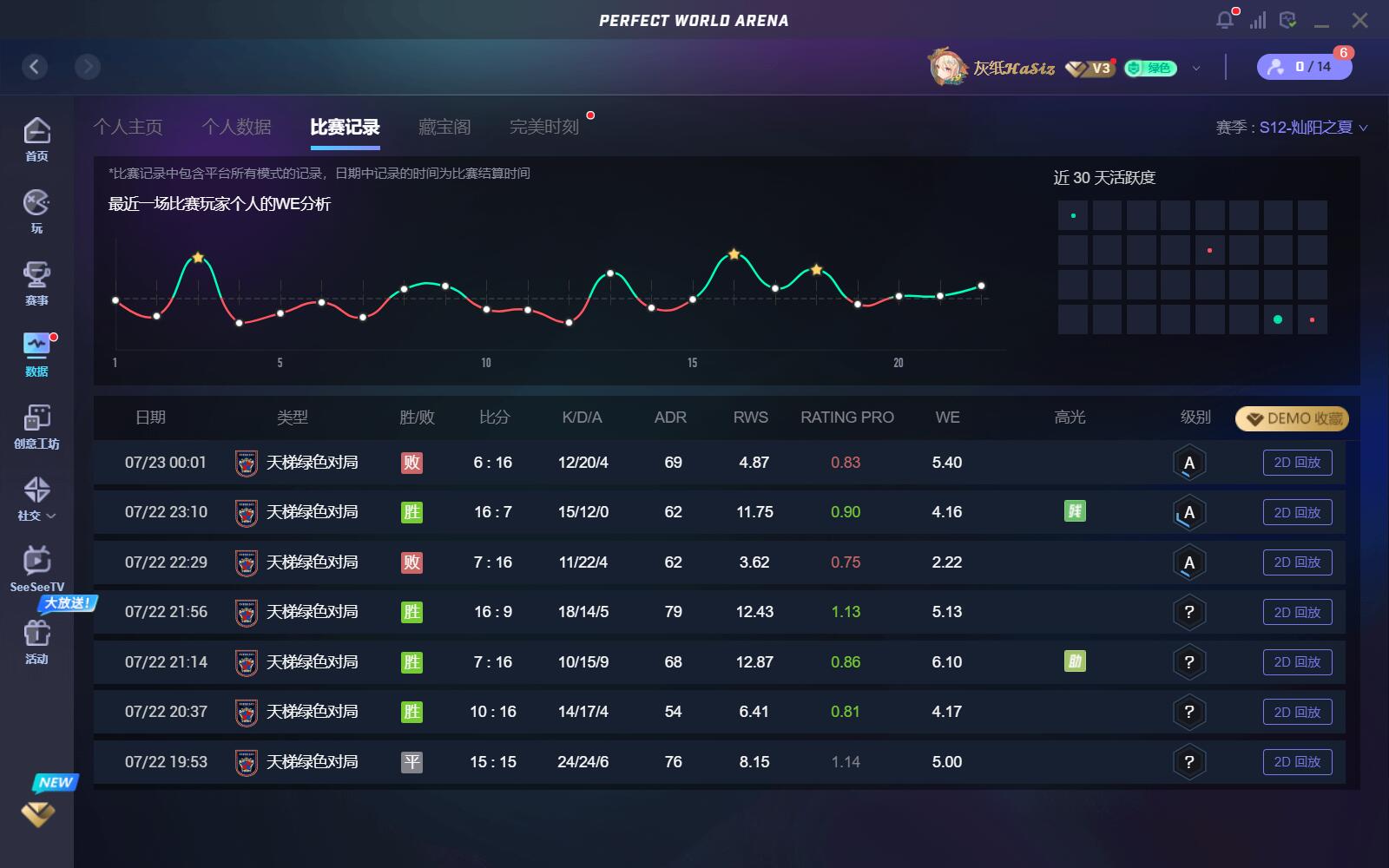
Task: Expand Social (社交) sidebar menu
Action: tap(36, 499)
